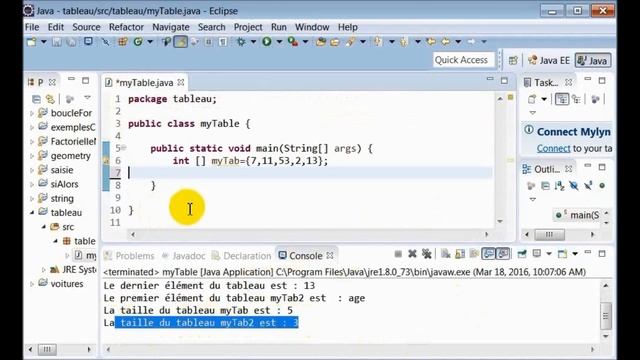Open the Source menu
This screenshot has width=640, height=360.
tap(86, 27)
